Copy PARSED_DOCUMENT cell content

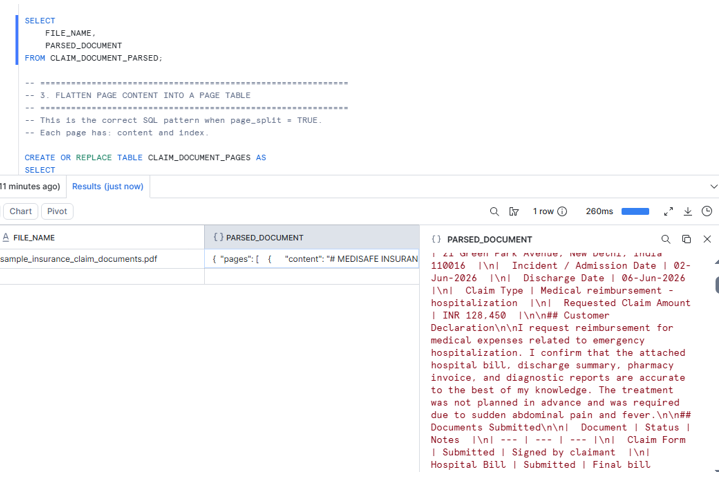(x=686, y=239)
